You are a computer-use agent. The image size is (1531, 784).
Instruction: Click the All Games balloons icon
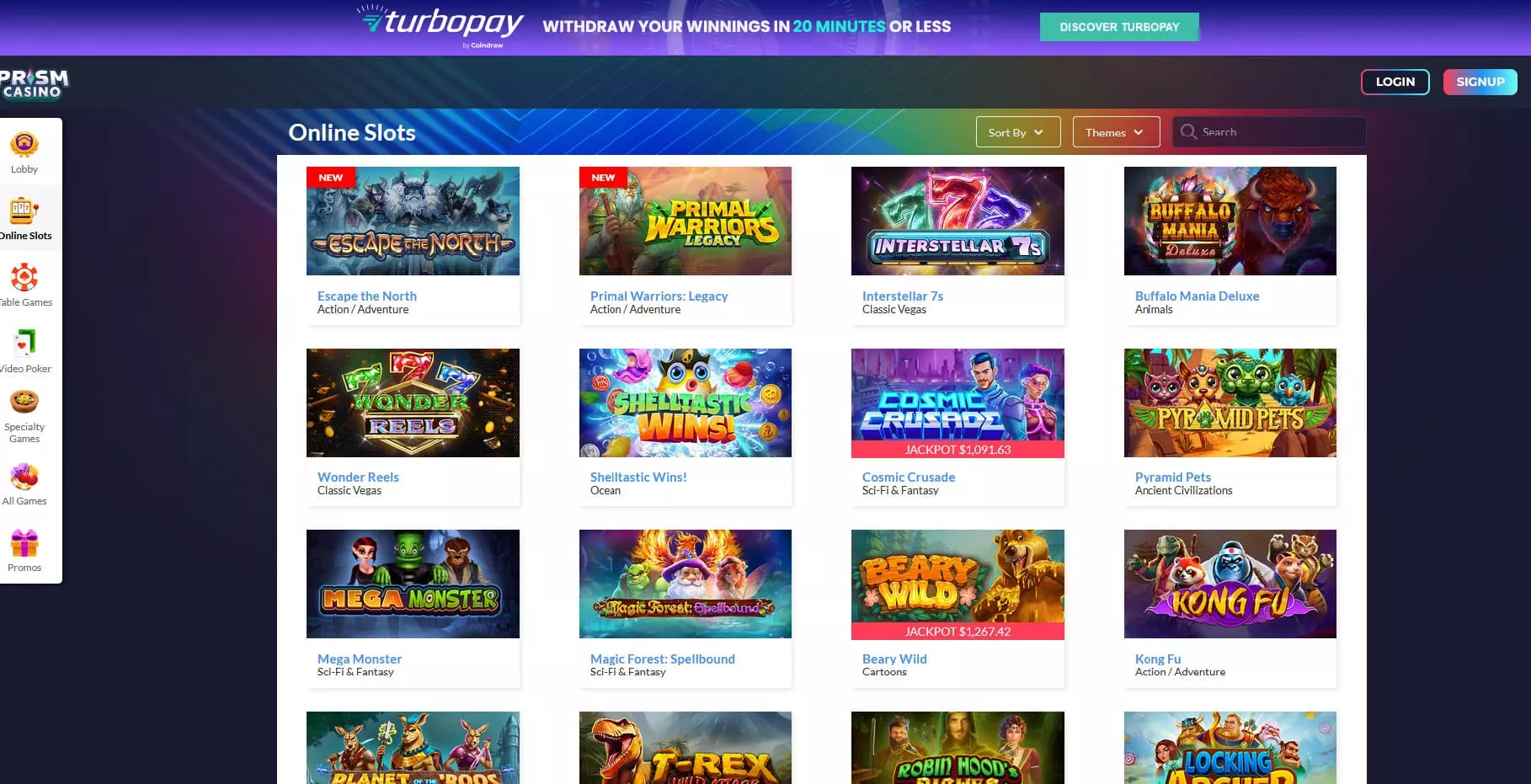point(24,477)
